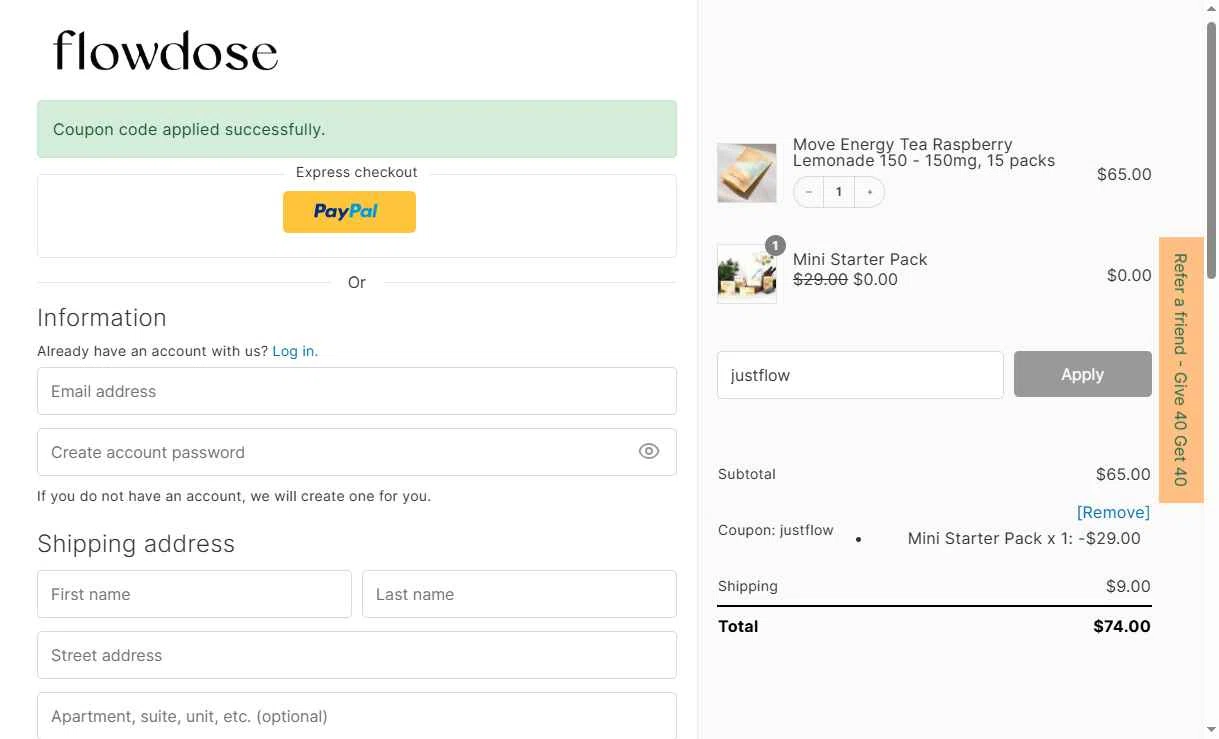
Task: Click the Shipping address heading
Action: (136, 544)
